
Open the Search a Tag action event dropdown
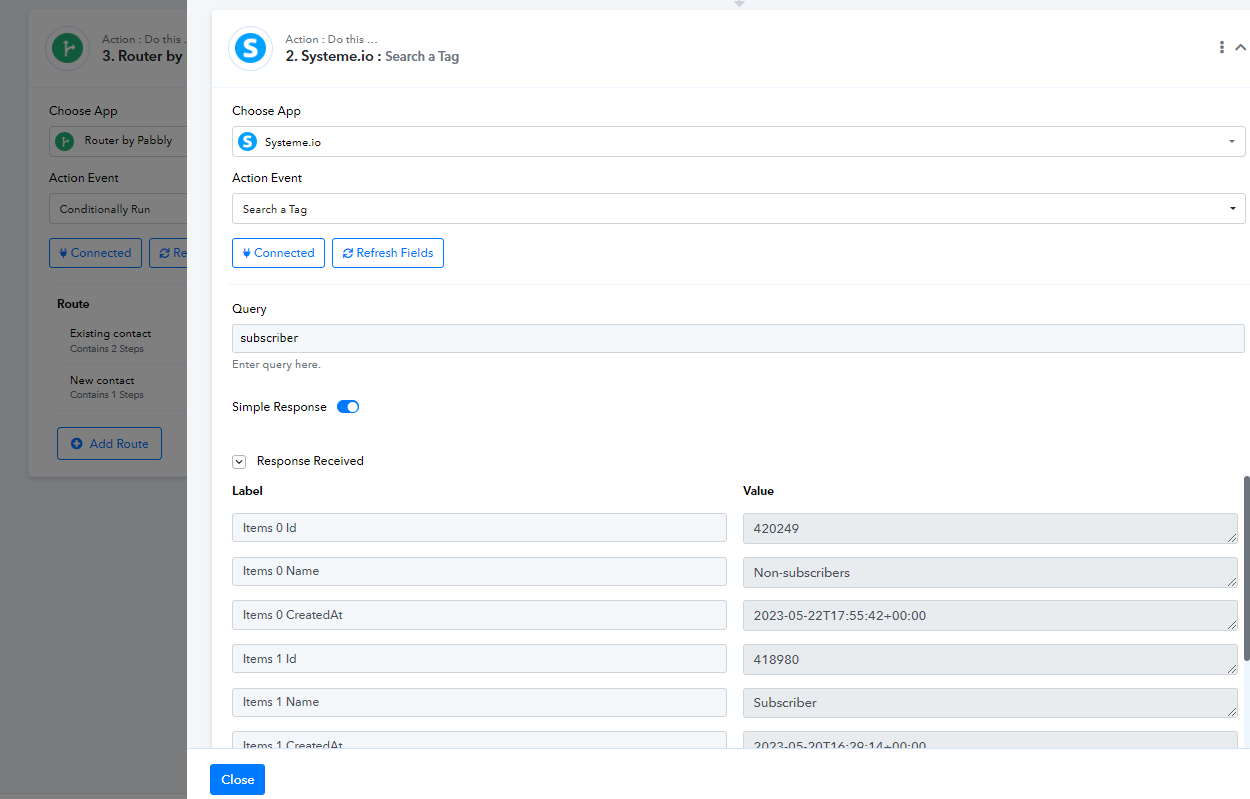pyautogui.click(x=739, y=209)
